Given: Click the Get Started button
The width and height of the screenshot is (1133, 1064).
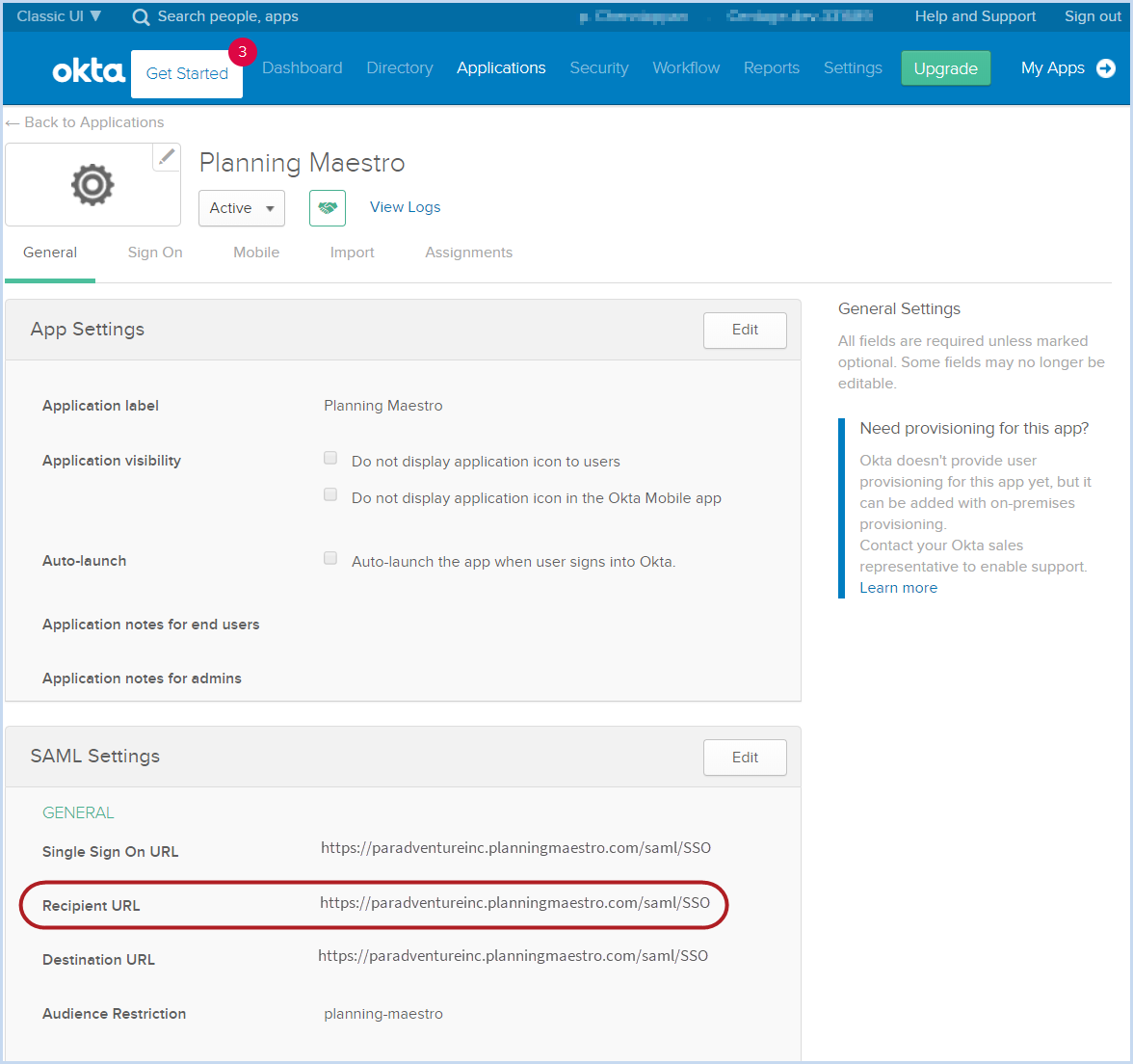Looking at the screenshot, I should (x=187, y=73).
